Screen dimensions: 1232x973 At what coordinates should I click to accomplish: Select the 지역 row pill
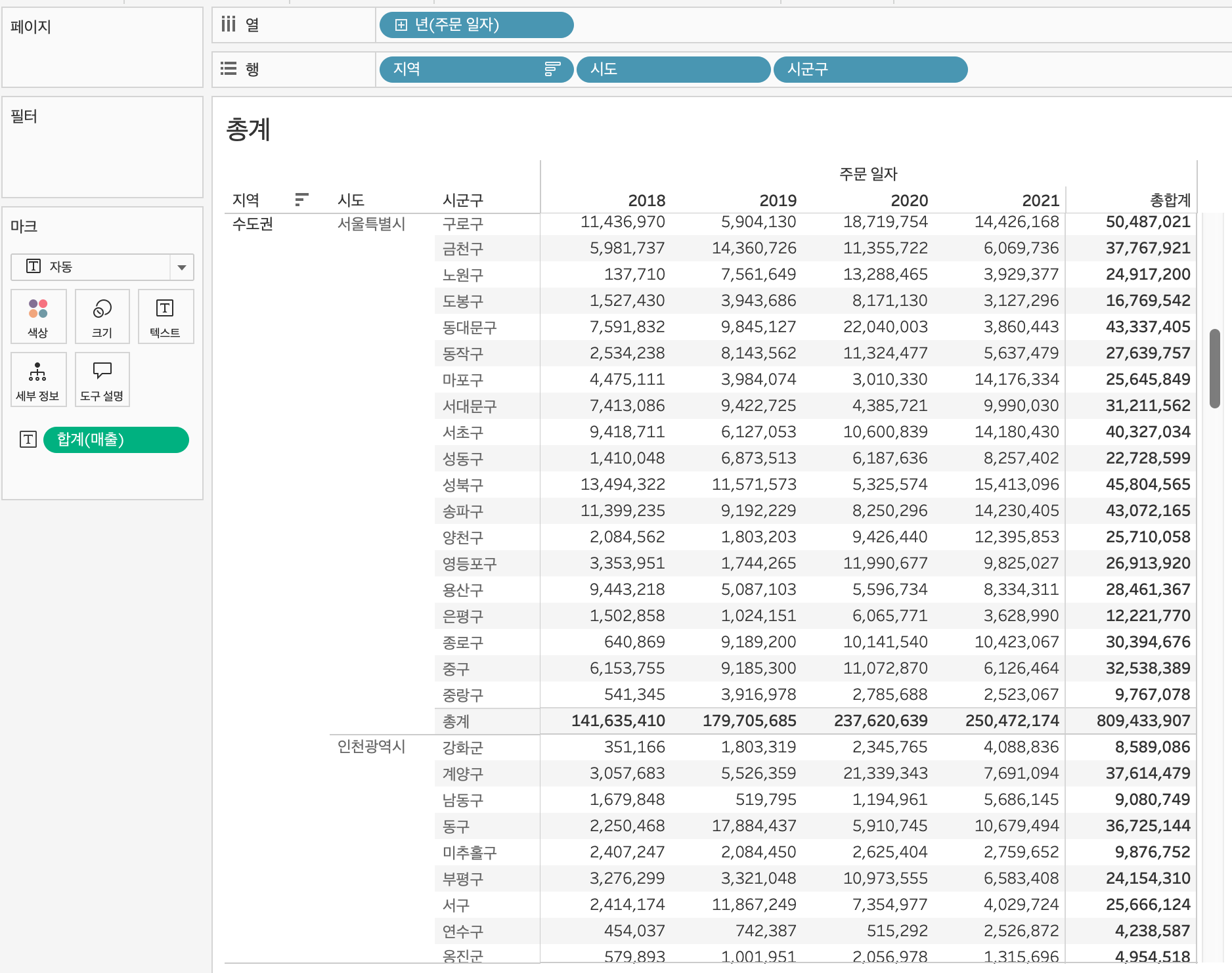477,69
